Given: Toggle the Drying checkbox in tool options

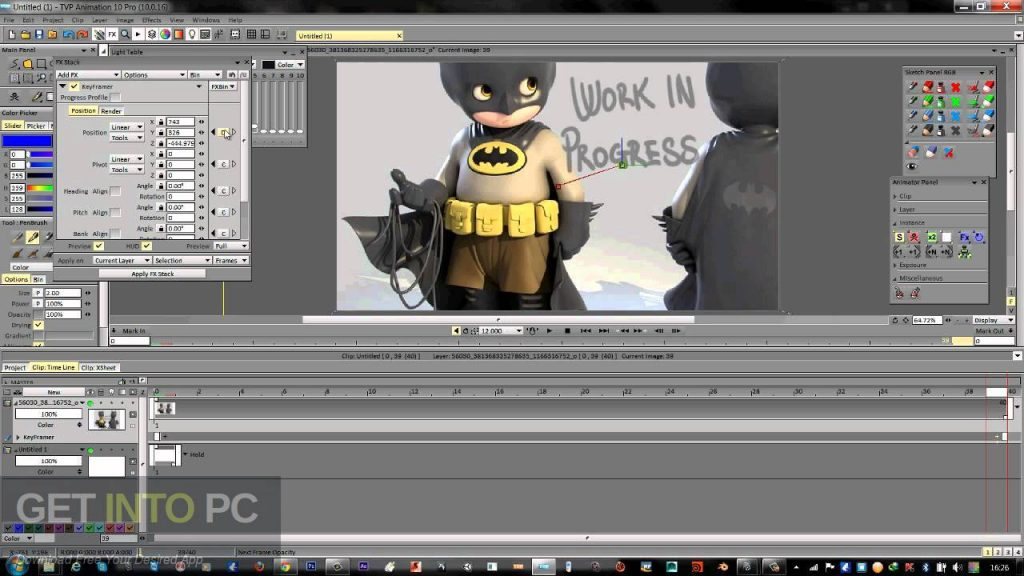Looking at the screenshot, I should [39, 325].
